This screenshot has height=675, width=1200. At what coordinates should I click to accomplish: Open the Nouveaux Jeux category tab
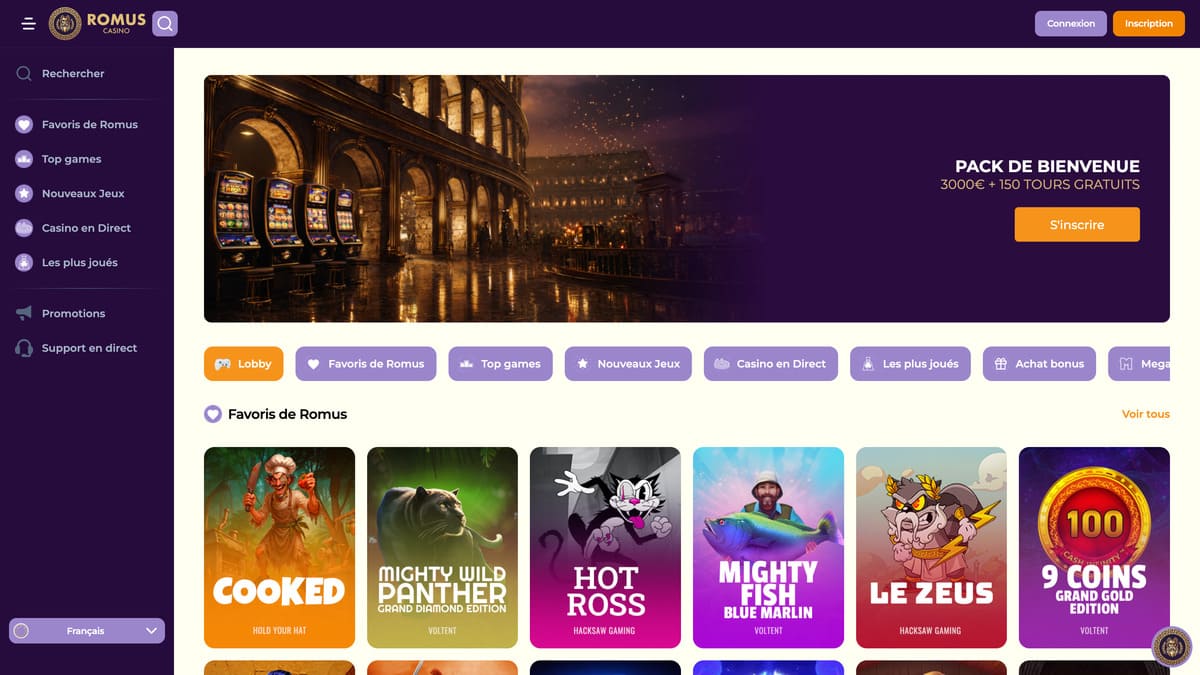[x=629, y=364]
